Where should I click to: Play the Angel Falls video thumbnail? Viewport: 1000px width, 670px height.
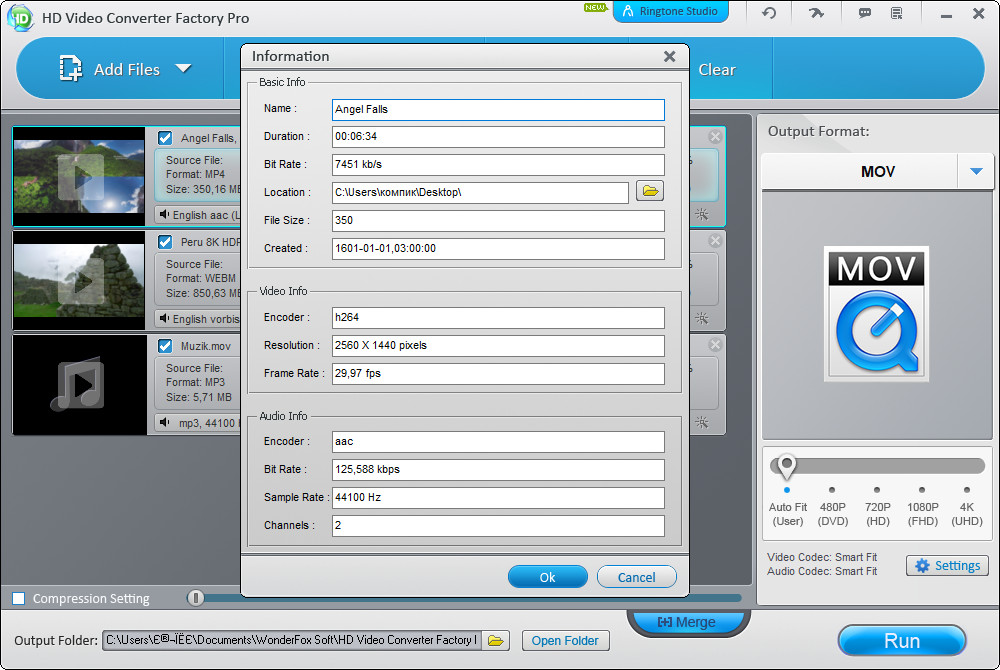[x=80, y=177]
